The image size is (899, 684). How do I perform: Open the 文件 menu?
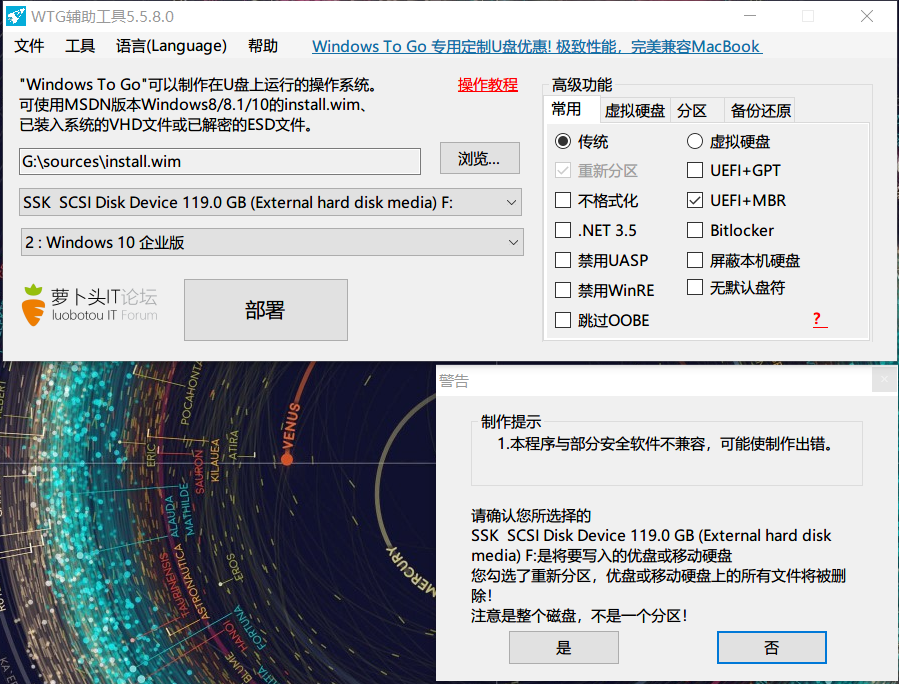[29, 46]
